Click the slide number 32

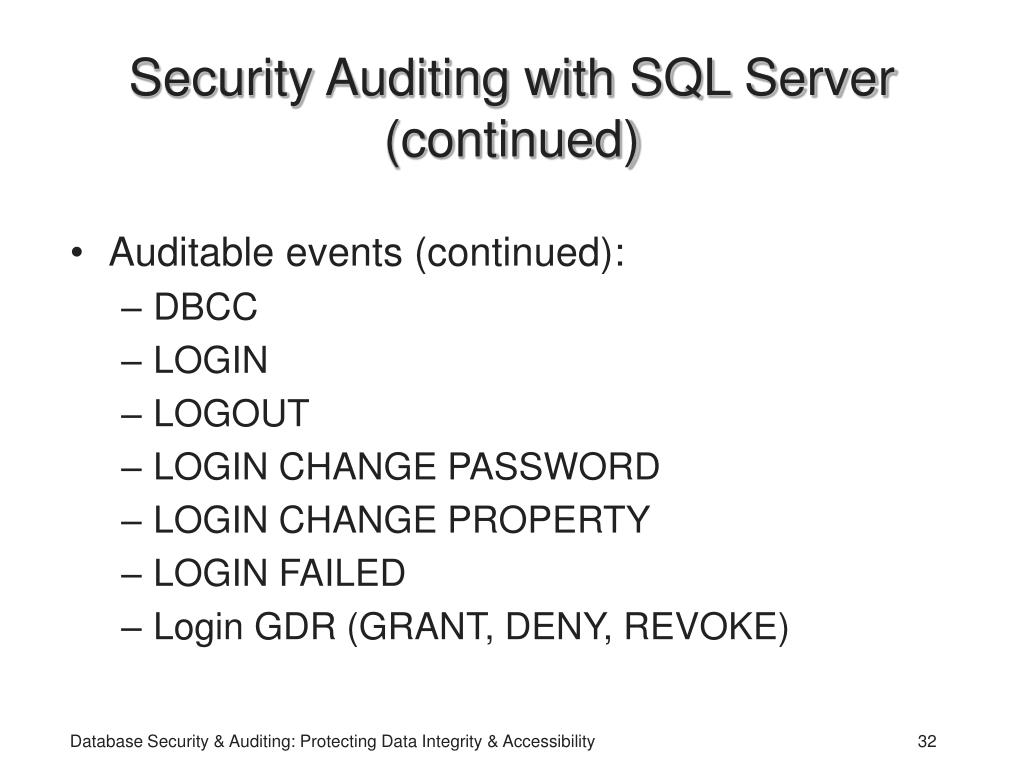(927, 741)
